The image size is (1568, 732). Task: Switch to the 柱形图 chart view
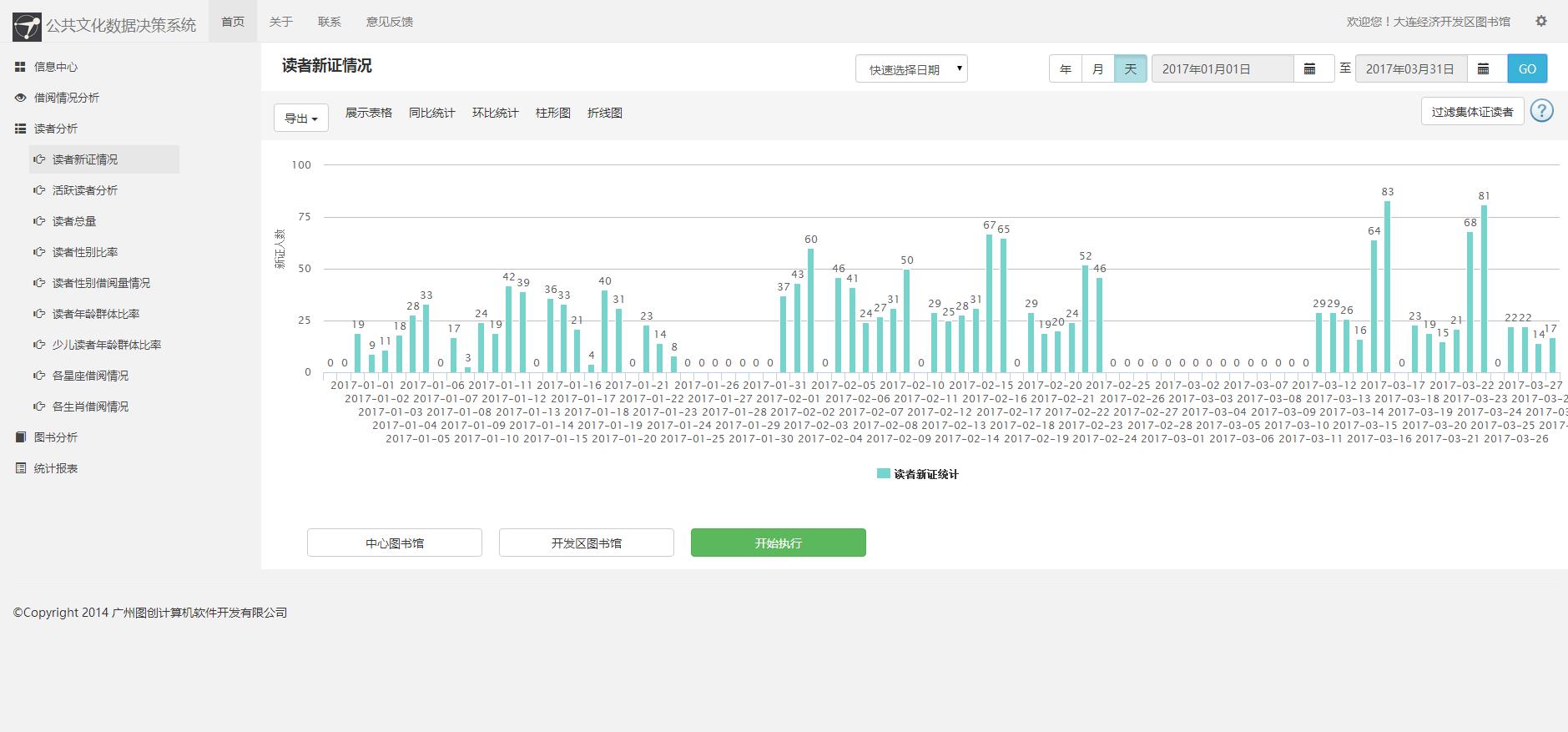tap(552, 113)
